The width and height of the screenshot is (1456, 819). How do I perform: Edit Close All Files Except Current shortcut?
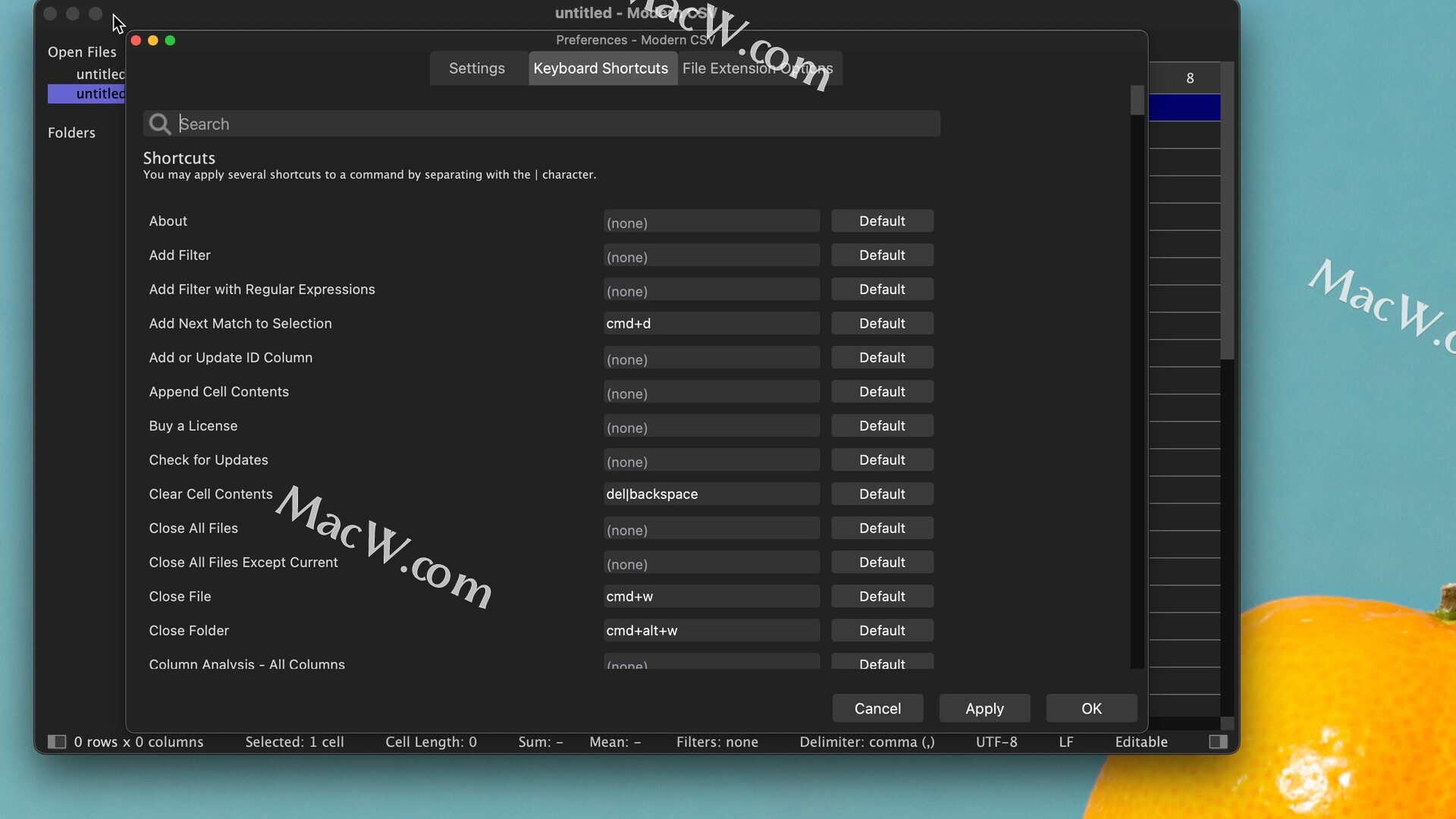tap(711, 563)
